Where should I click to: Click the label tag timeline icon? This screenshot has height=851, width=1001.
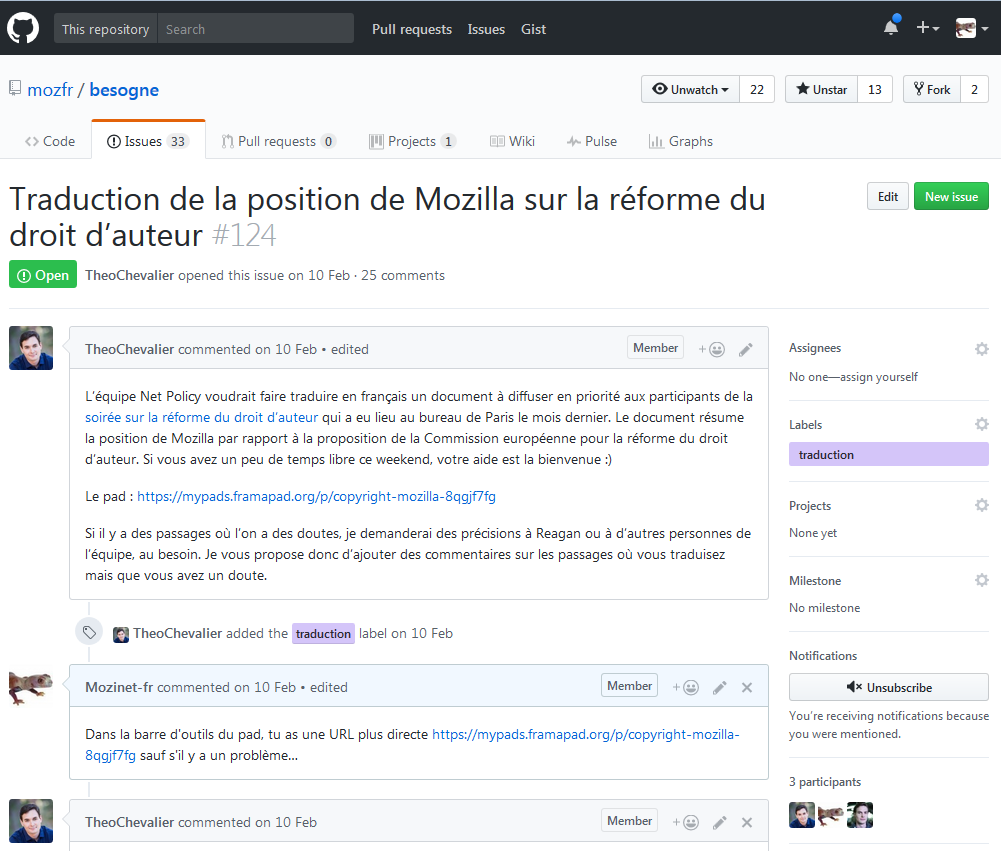pyautogui.click(x=89, y=632)
